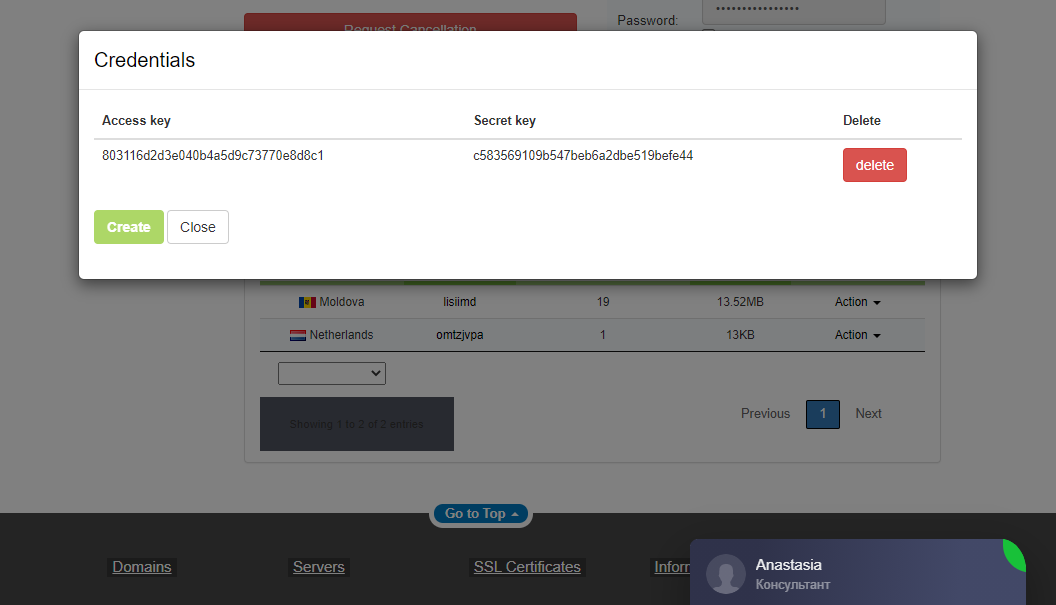Image resolution: width=1056 pixels, height=605 pixels.
Task: Create a new credential key pair
Action: coord(129,227)
